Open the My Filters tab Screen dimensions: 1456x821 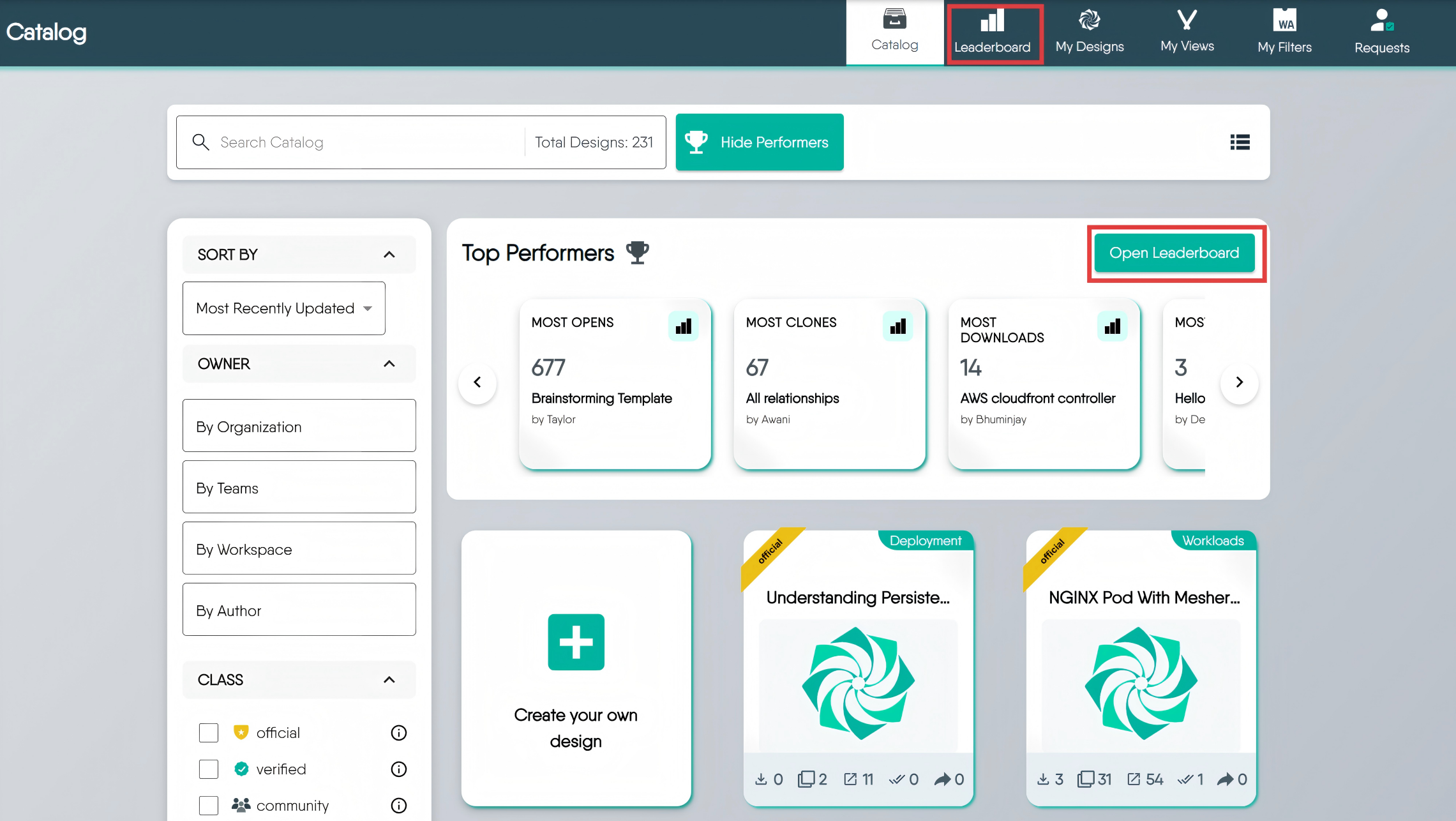[x=1284, y=32]
